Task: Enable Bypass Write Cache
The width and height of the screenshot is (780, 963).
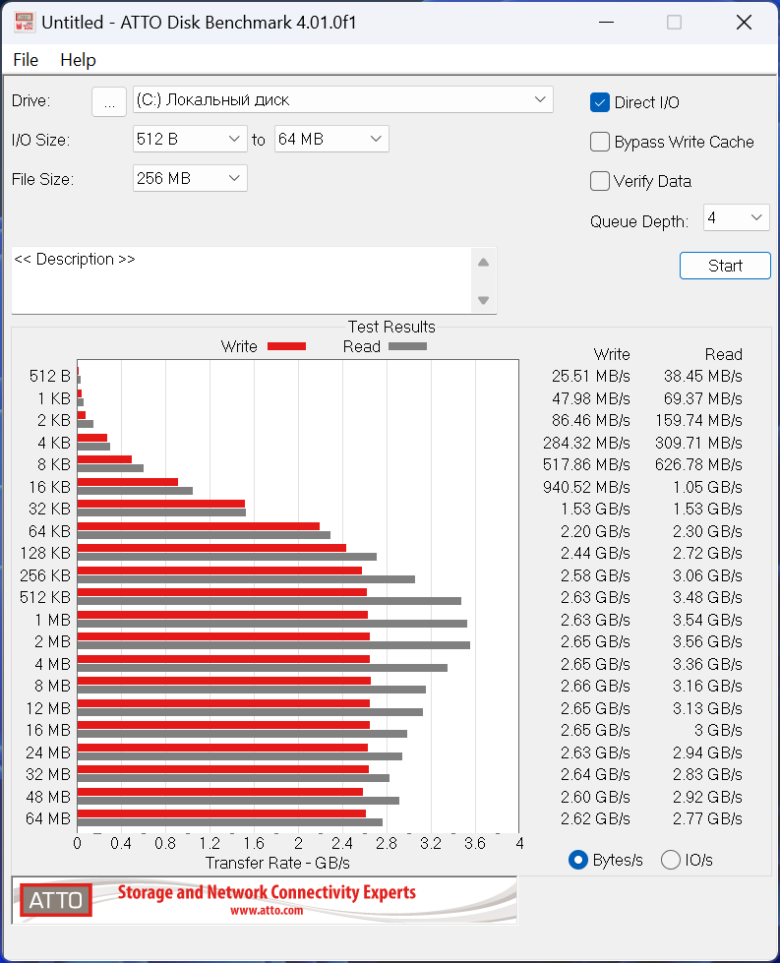Action: [599, 142]
